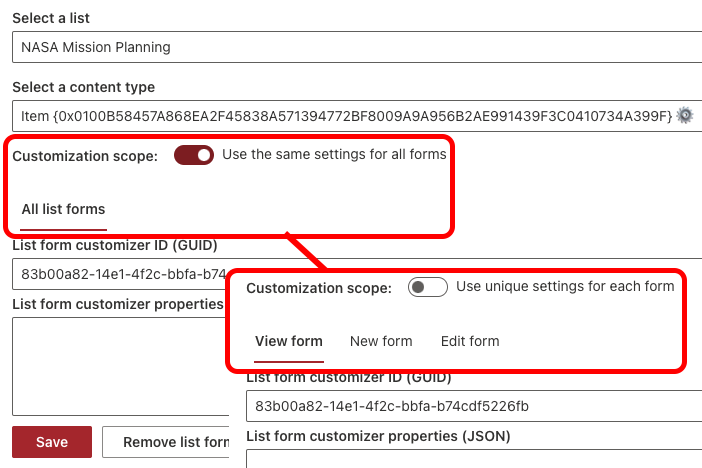Click the 'List form customizer properties (JSON)' label
The height and width of the screenshot is (468, 702).
click(378, 436)
